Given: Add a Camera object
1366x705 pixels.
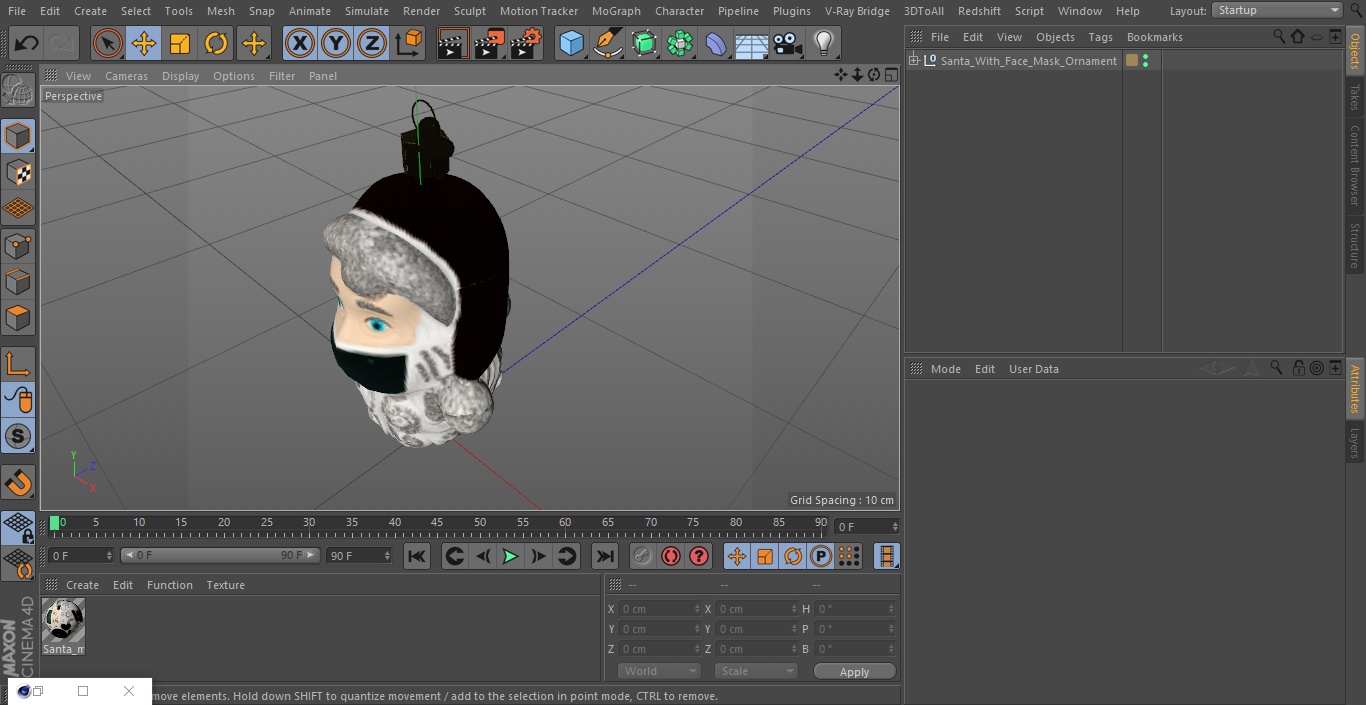Looking at the screenshot, I should pos(788,43).
